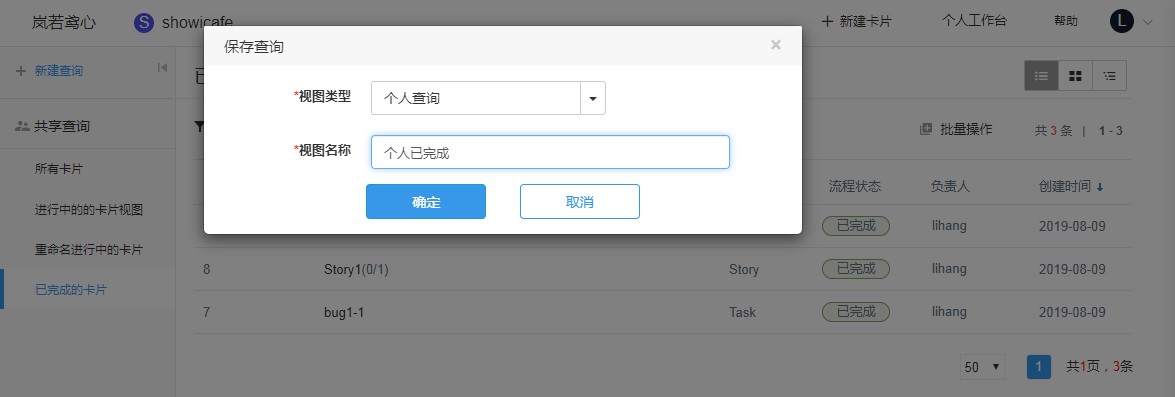1175x397 pixels.
Task: Click 已完成 status of Story1 row
Action: 856,269
